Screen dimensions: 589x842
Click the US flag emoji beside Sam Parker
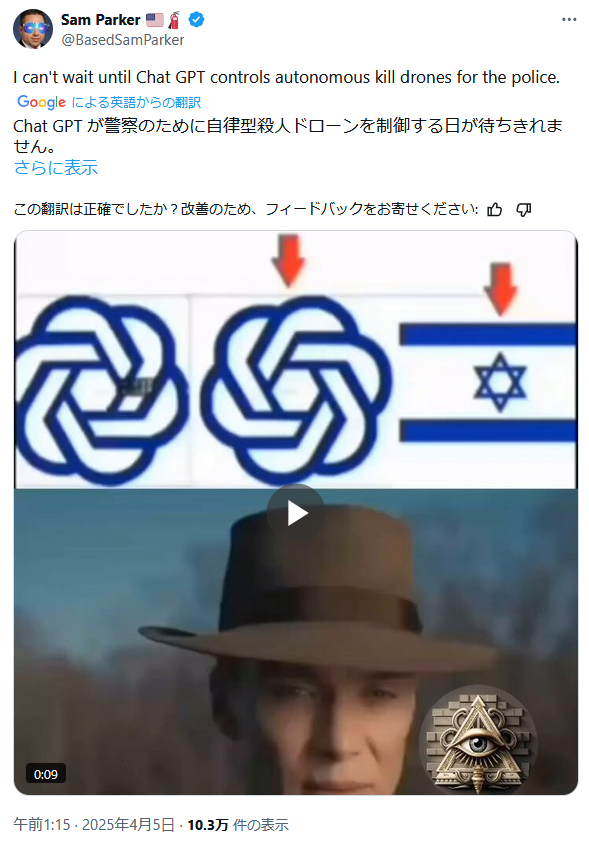[x=155, y=20]
